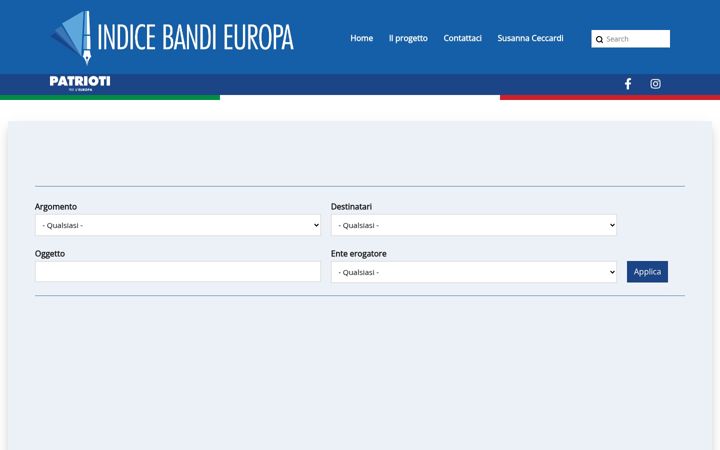Click the Argomento label
The image size is (720, 450).
56,207
